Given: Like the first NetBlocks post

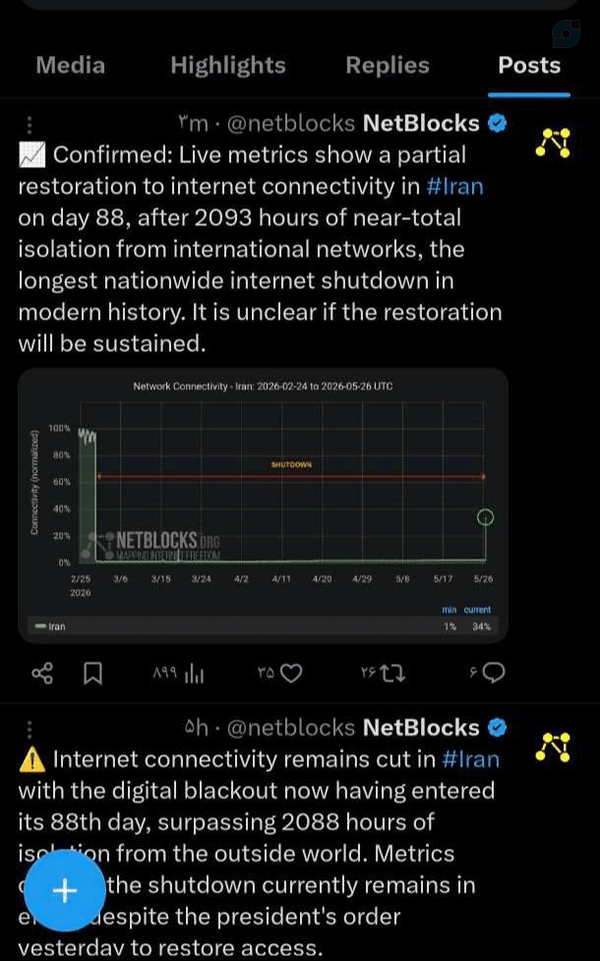Looking at the screenshot, I should pos(291,674).
